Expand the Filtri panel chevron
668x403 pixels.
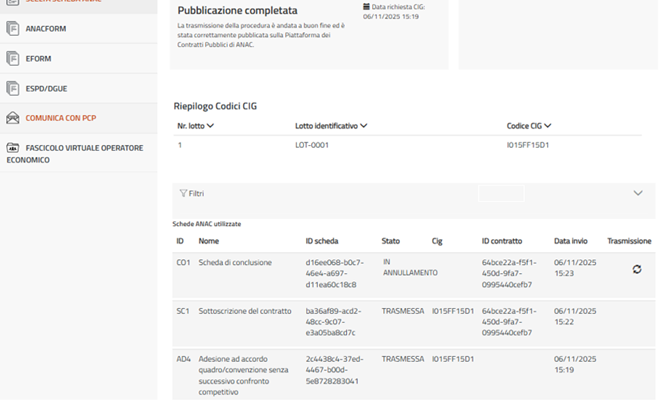click(x=638, y=193)
